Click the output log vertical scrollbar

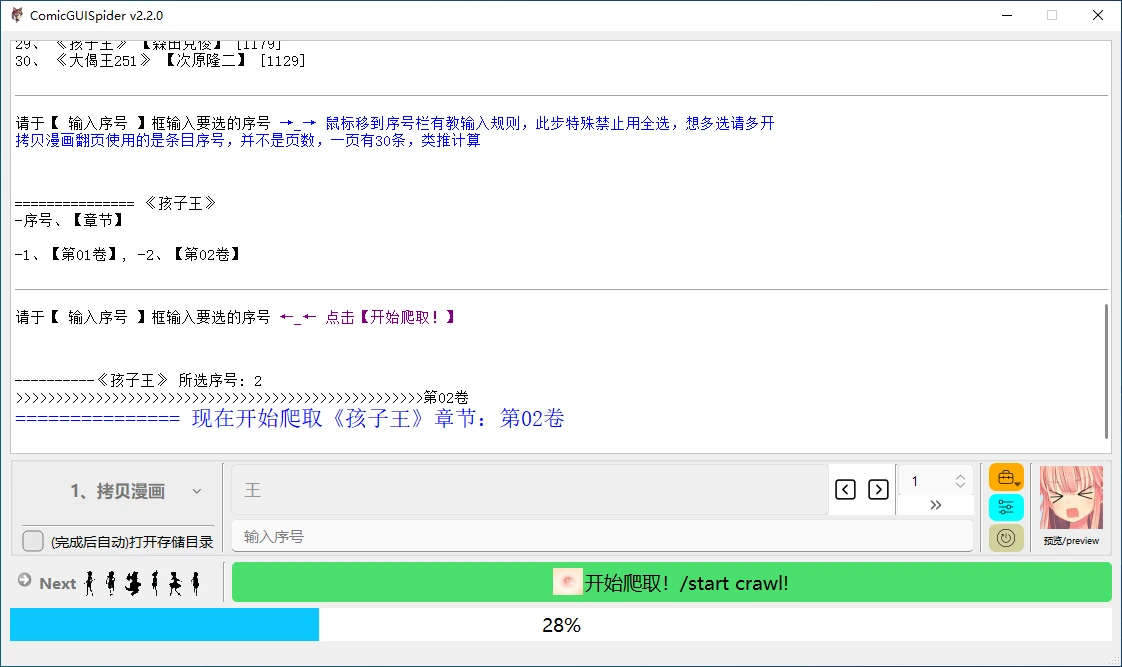[x=1105, y=370]
